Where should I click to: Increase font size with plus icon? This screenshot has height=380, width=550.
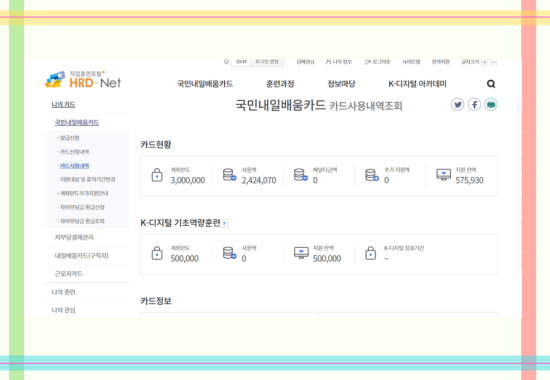[484, 62]
